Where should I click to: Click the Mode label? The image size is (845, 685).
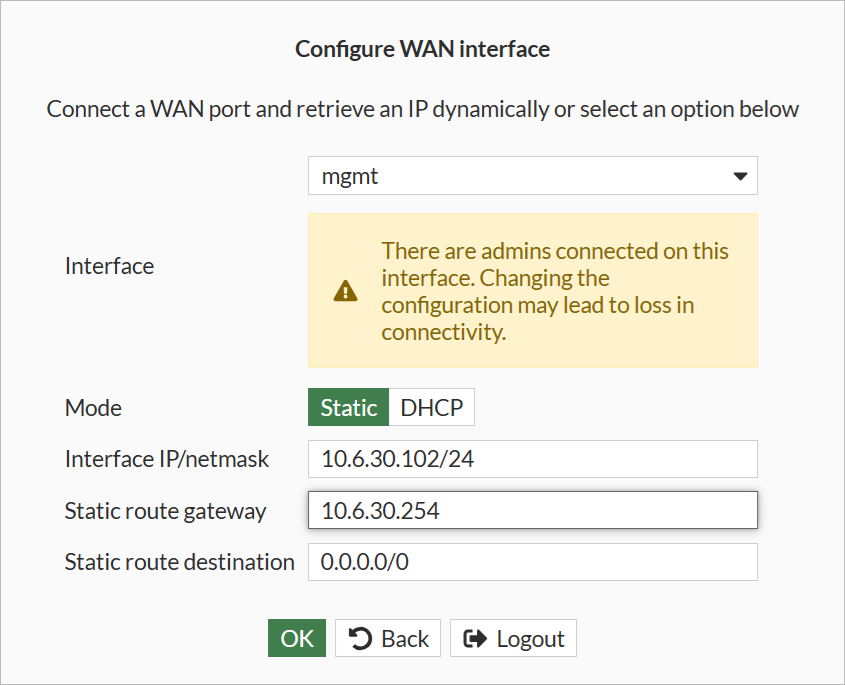93,408
